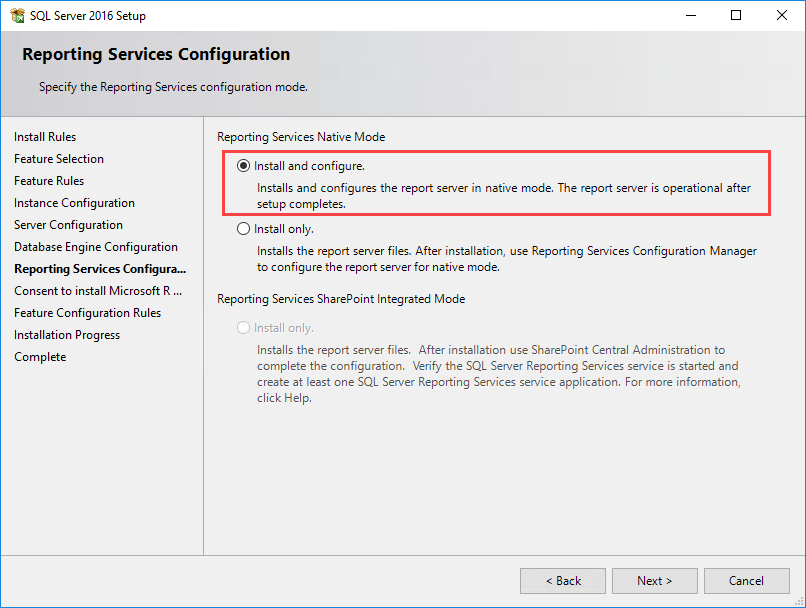The width and height of the screenshot is (806, 608).
Task: Select the Complete step in sidebar
Action: [x=40, y=357]
